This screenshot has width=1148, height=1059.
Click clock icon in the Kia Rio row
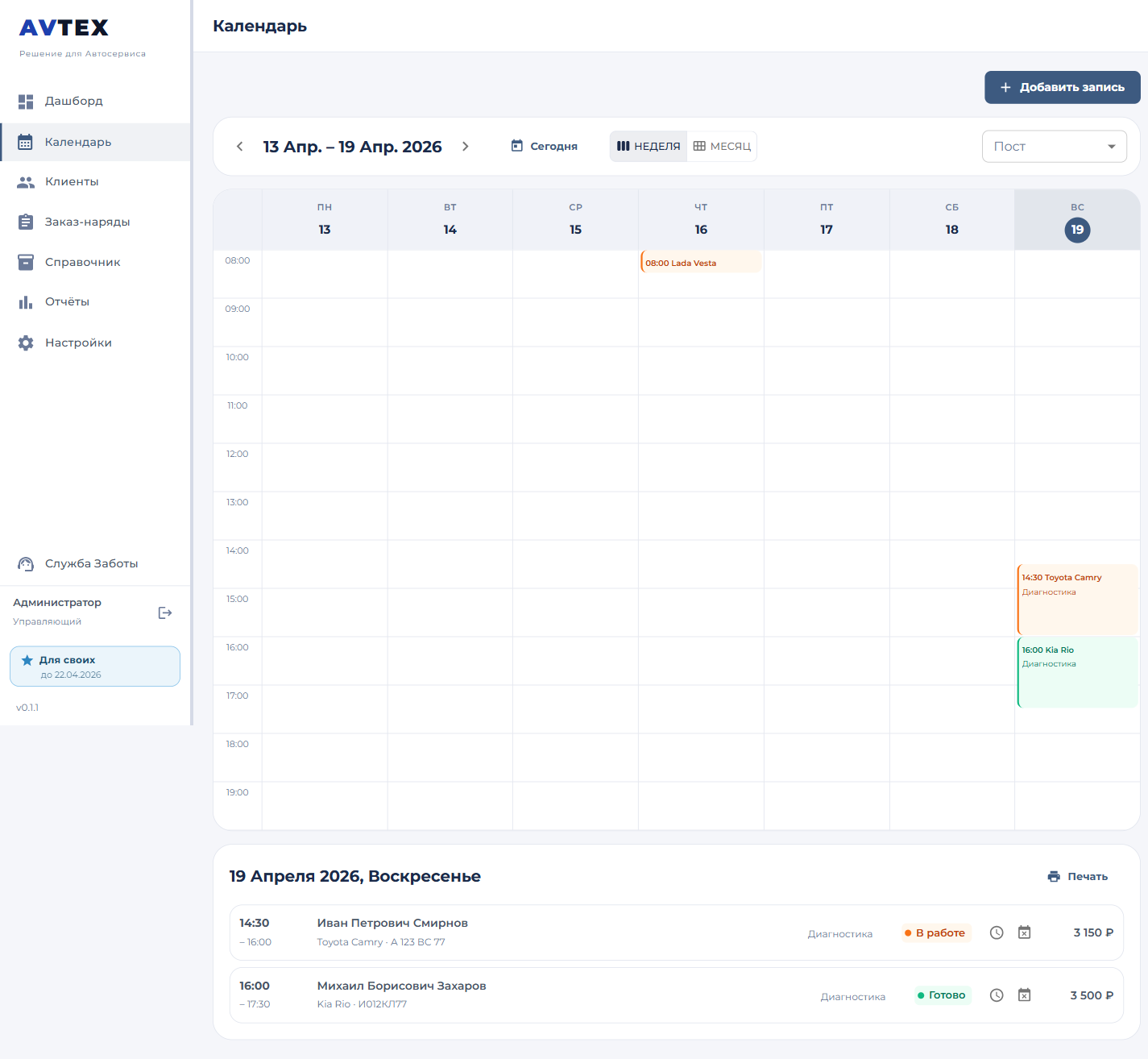pos(997,995)
